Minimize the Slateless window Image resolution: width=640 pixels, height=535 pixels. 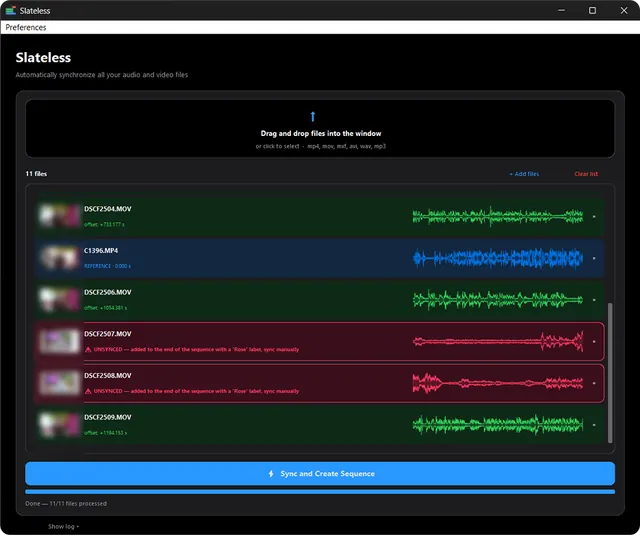[x=562, y=10]
